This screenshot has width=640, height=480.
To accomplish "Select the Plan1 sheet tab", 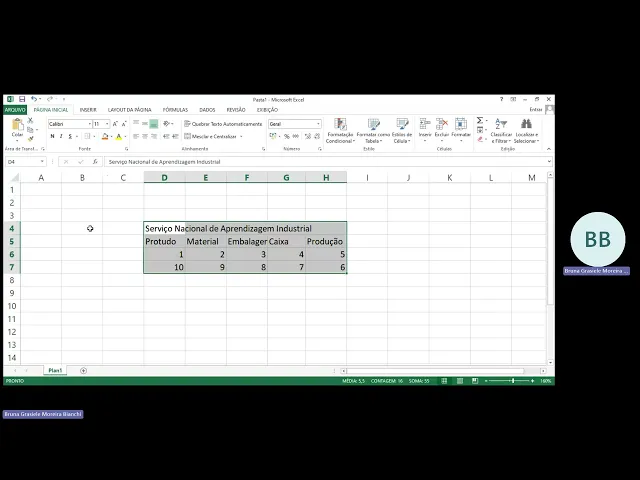I will pyautogui.click(x=55, y=371).
